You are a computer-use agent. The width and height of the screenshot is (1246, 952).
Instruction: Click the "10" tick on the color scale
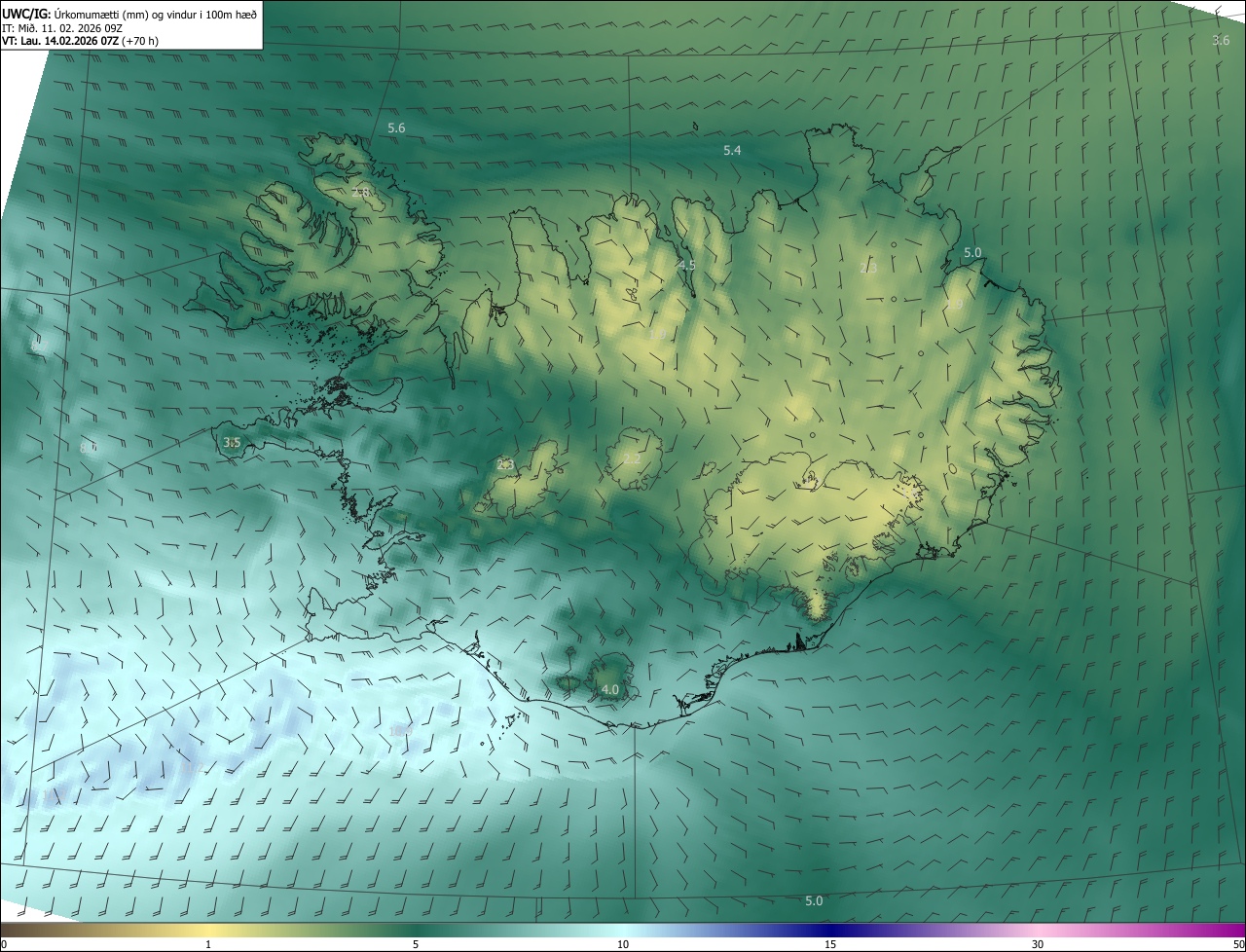[623, 944]
